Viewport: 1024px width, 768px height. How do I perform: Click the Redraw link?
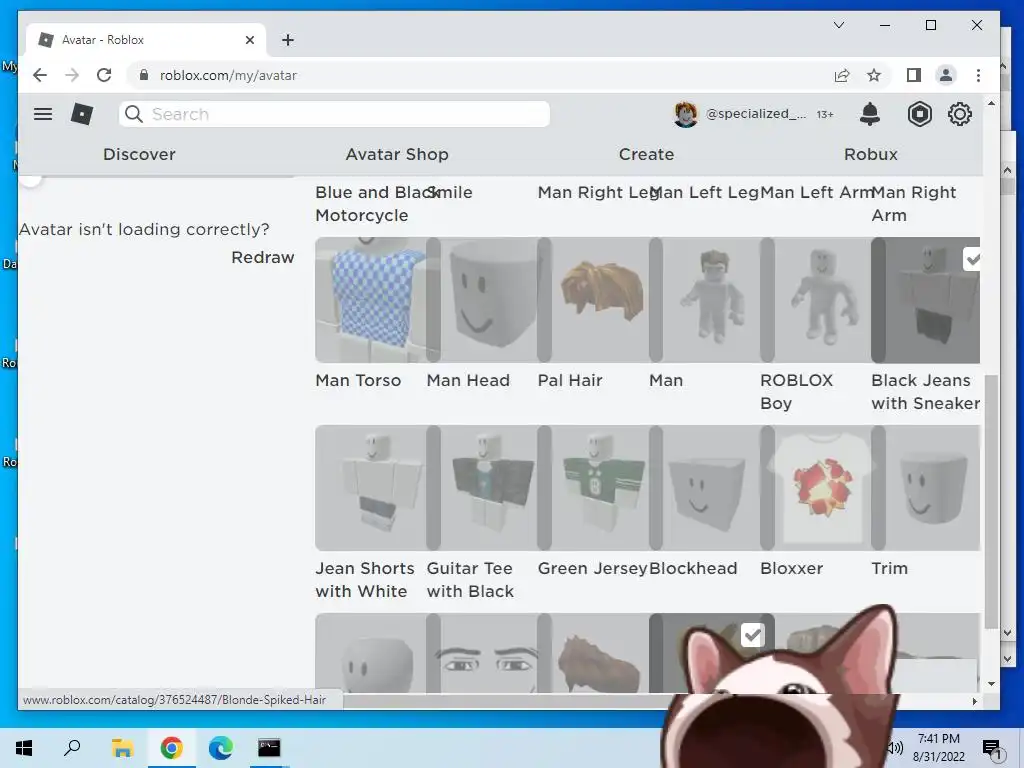tap(263, 257)
